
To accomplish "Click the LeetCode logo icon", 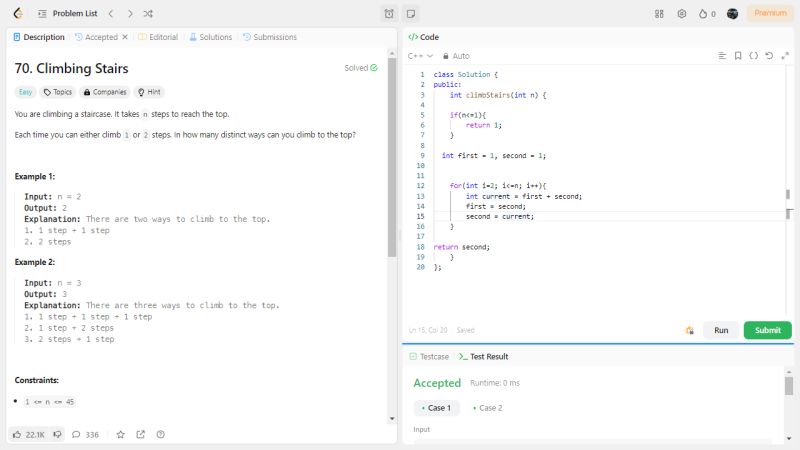I will (17, 13).
